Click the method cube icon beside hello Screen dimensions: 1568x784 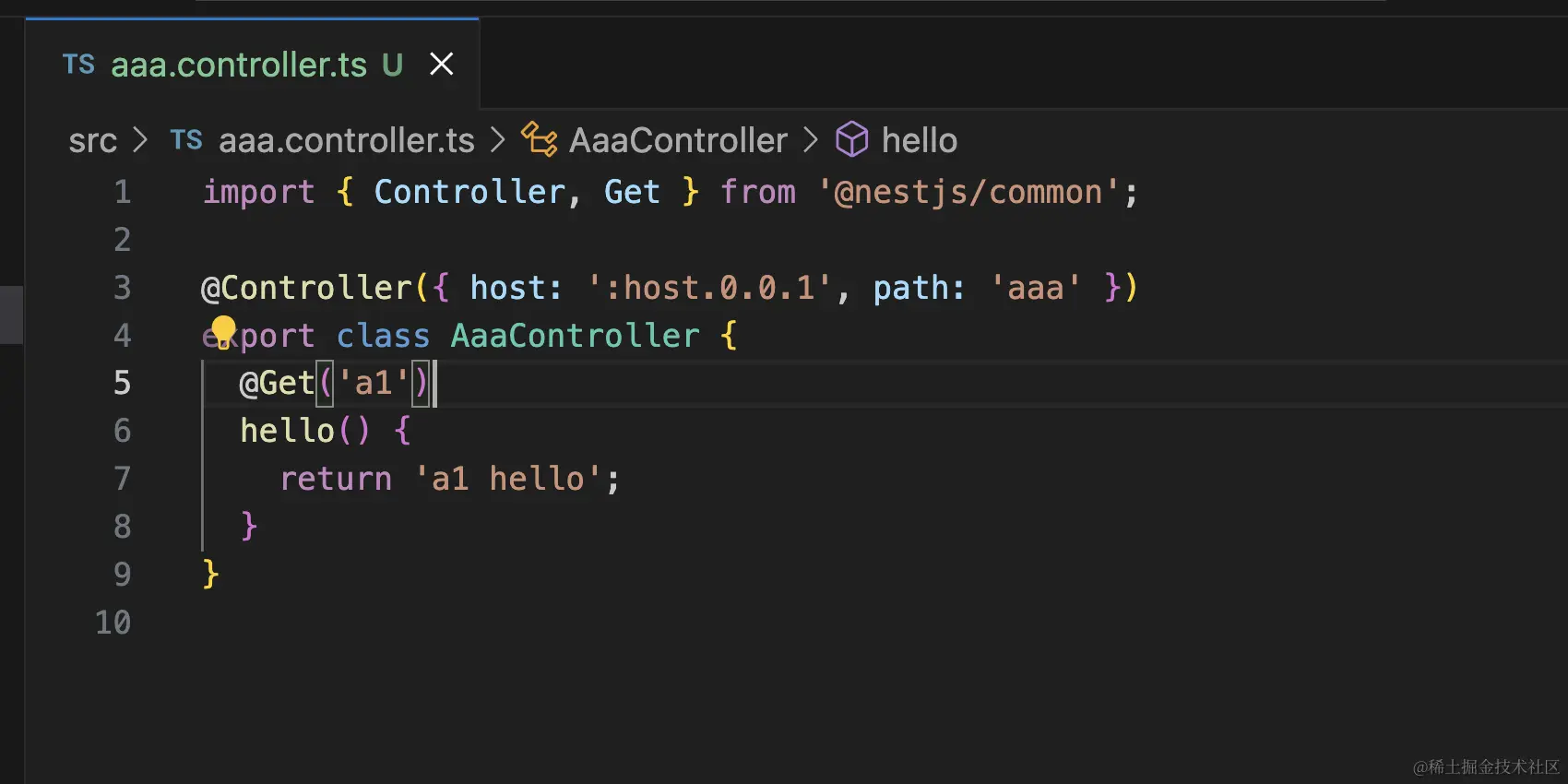click(852, 140)
